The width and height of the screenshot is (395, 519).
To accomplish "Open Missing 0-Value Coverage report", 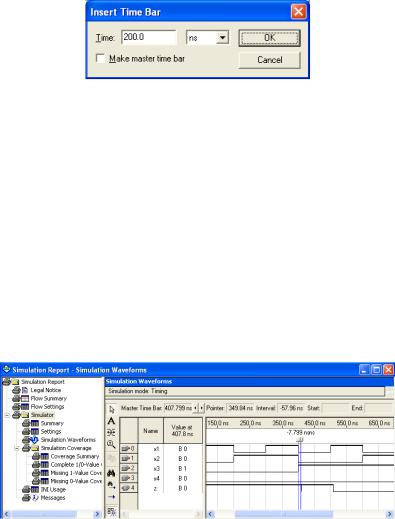I will (76, 481).
